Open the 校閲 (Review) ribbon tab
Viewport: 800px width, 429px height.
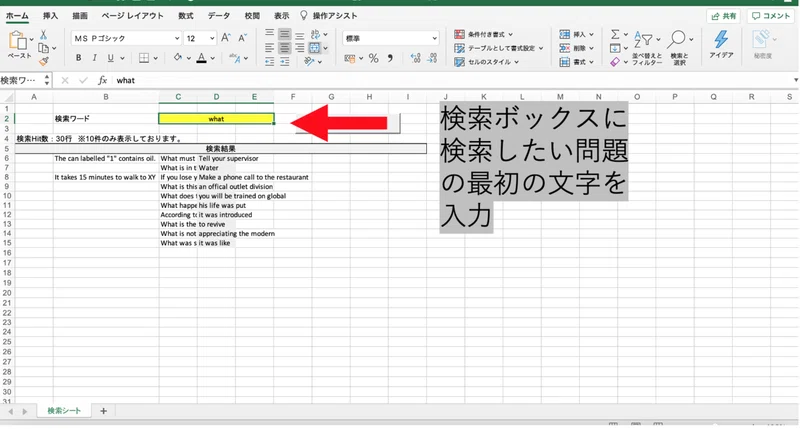coord(252,16)
